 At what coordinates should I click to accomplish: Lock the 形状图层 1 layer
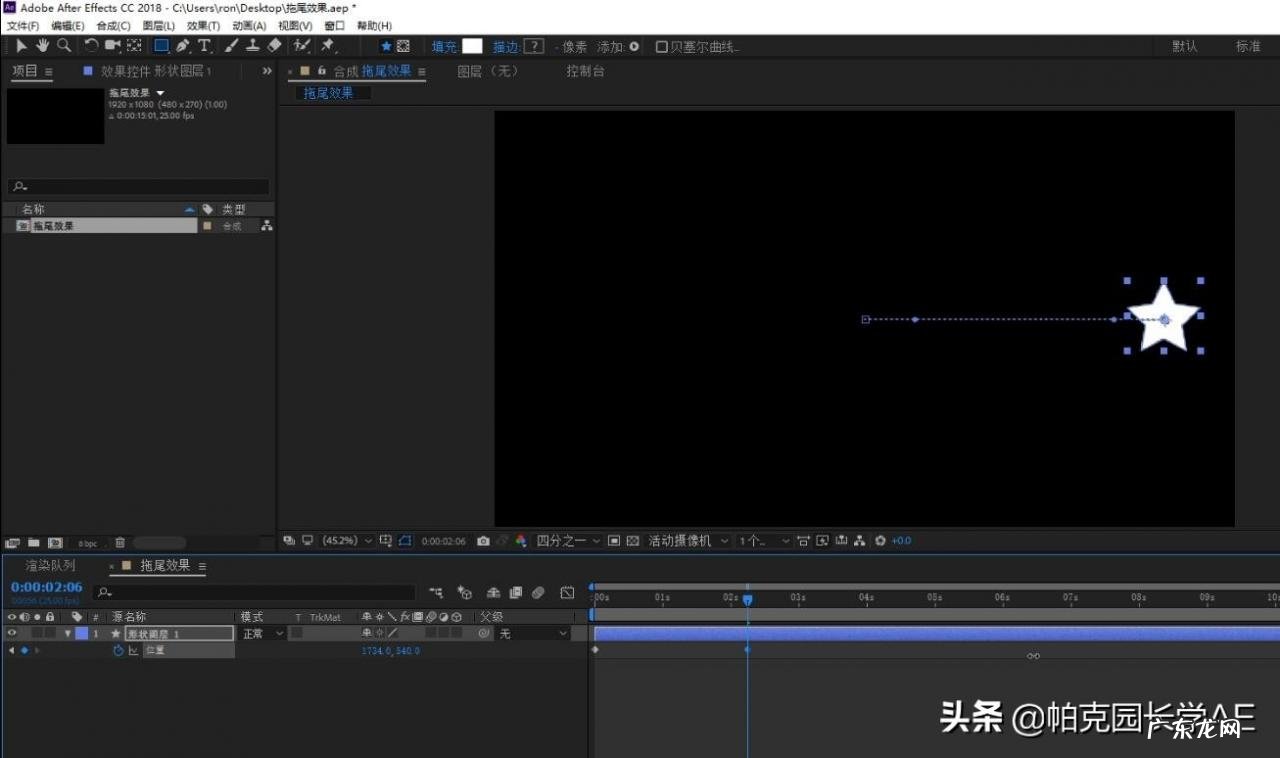tap(50, 632)
